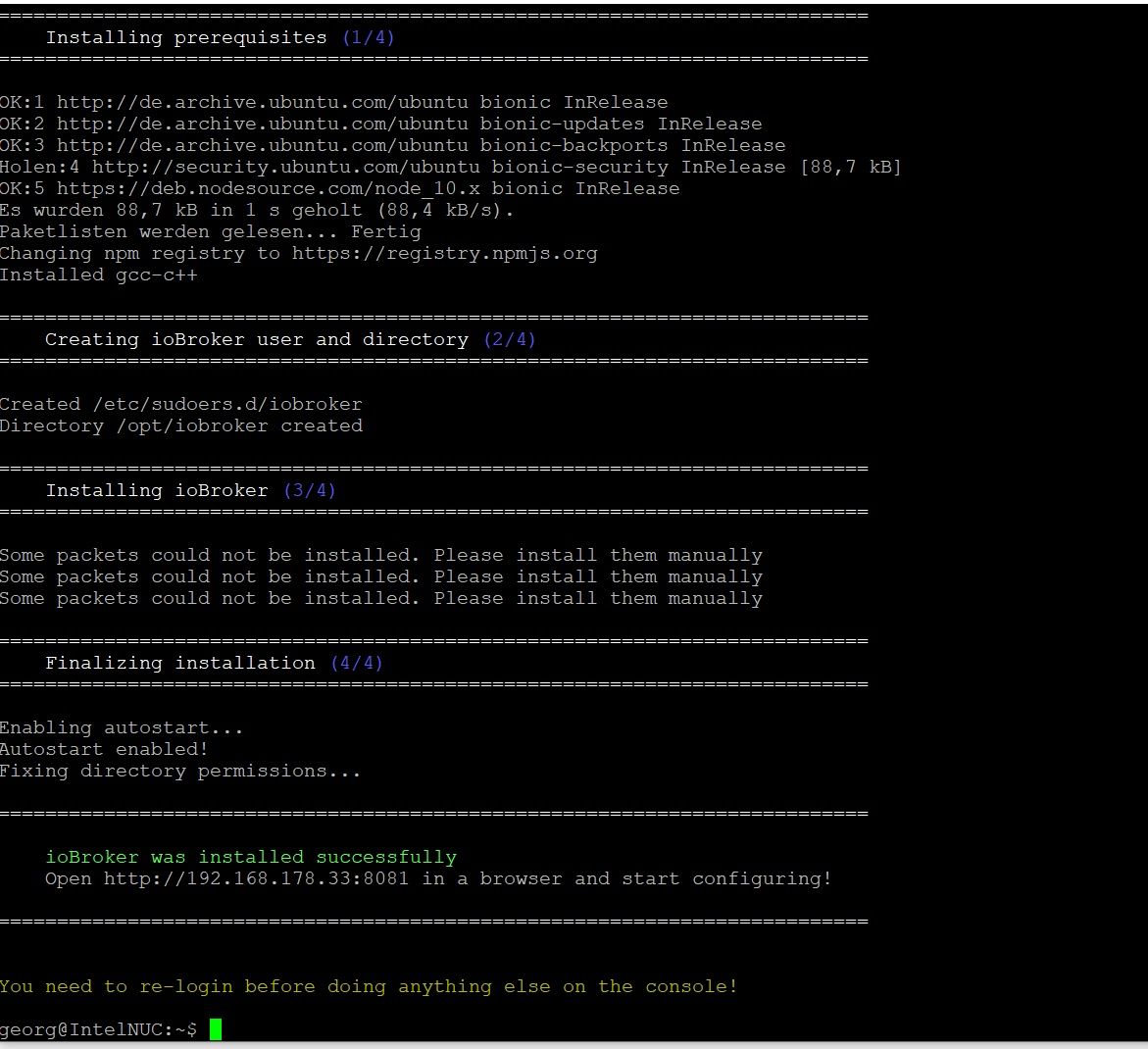Click the (1/4) step counter

(x=369, y=38)
